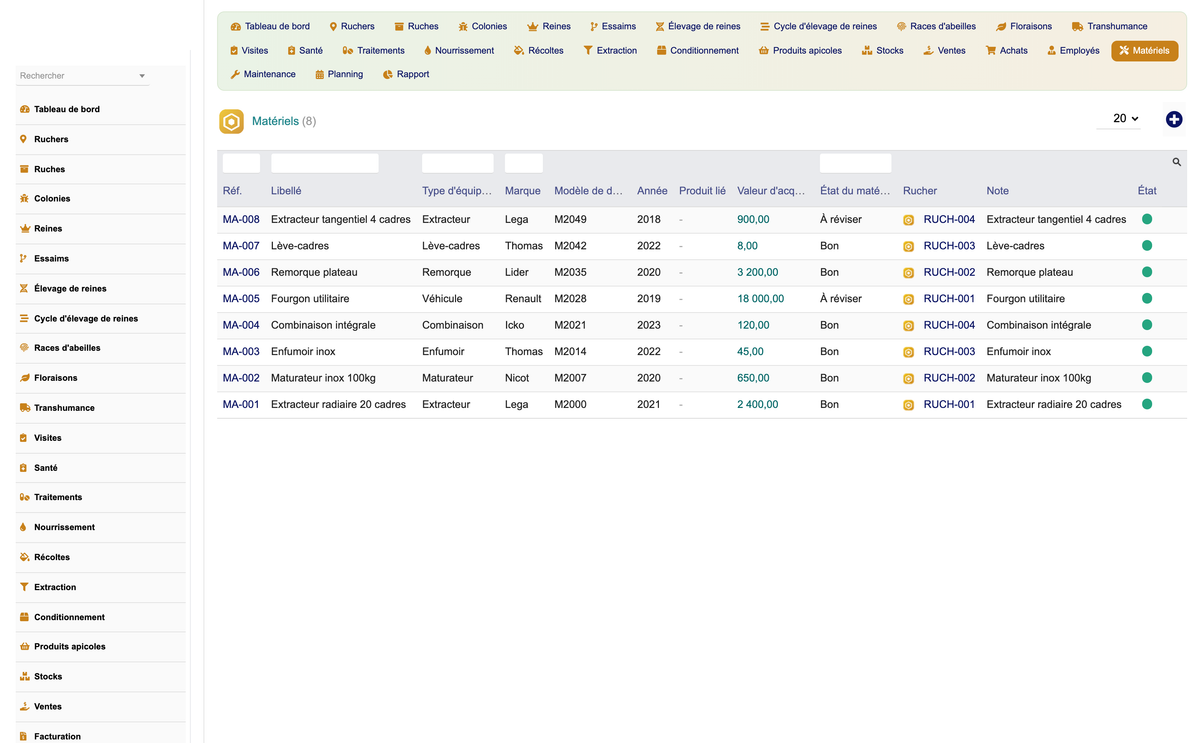Click the Nourrissement drop icon in sidebar
Viewport: 1200px width, 743px height.
pos(24,527)
